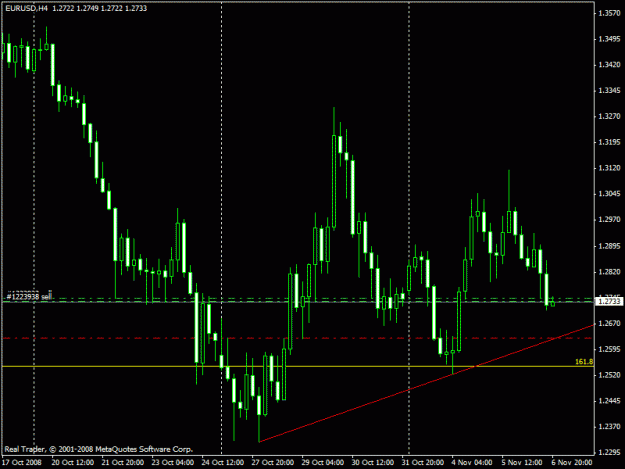
Task: Click the 1.3120 price axis label
Action: pos(609,168)
